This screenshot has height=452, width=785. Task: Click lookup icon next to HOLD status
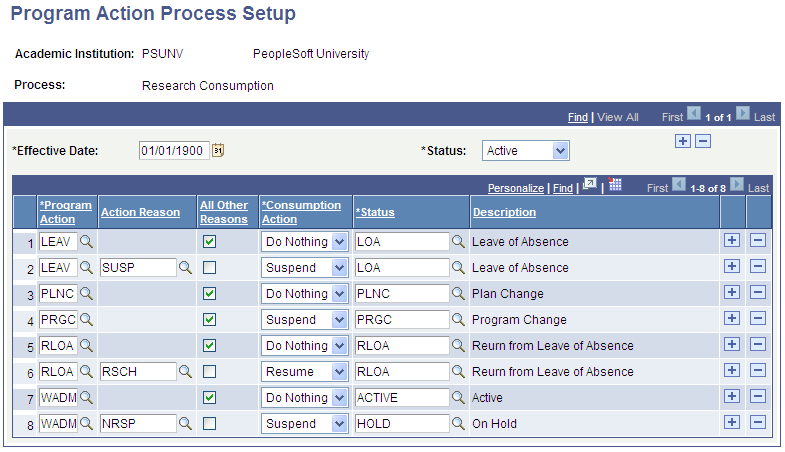click(458, 423)
